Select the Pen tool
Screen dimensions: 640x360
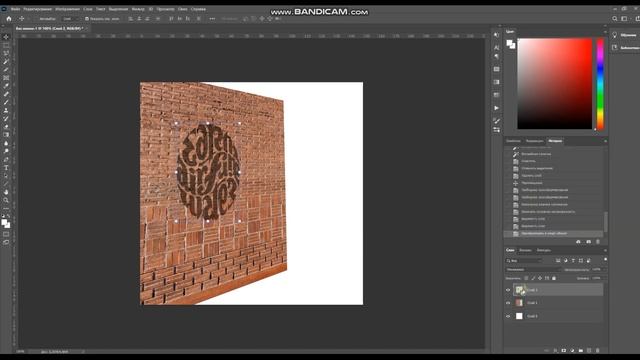pyautogui.click(x=6, y=160)
